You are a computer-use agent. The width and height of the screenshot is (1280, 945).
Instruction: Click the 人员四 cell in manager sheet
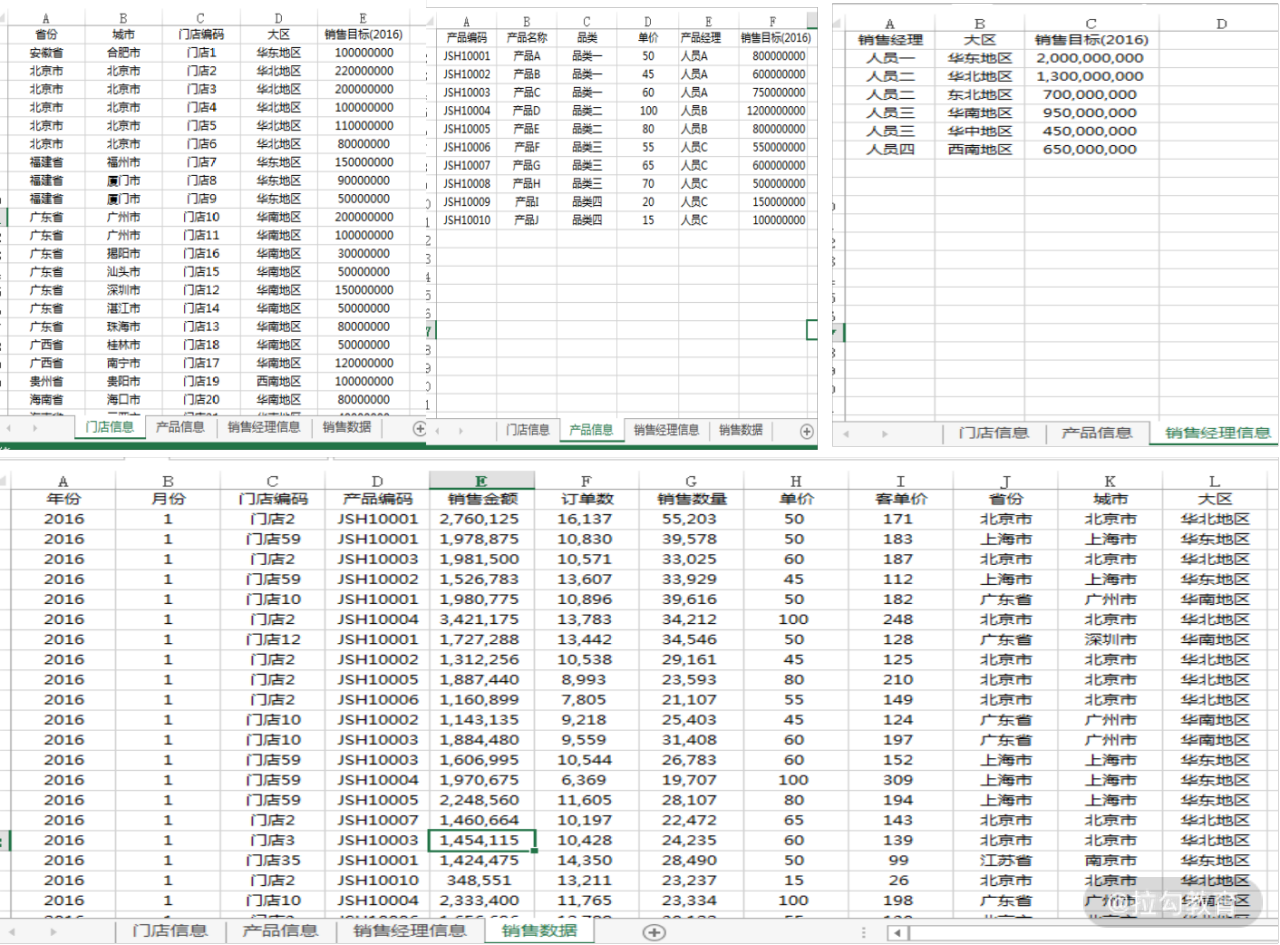[890, 149]
